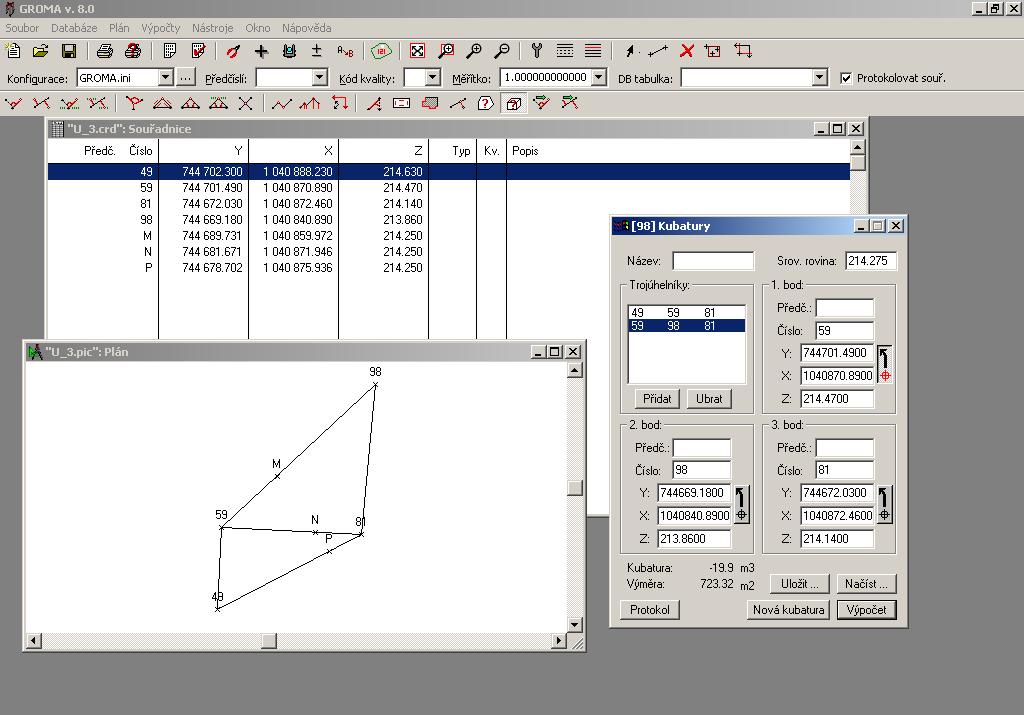Click the crop frame toolbar icon
Image resolution: width=1024 pixels, height=715 pixels.
[x=743, y=51]
